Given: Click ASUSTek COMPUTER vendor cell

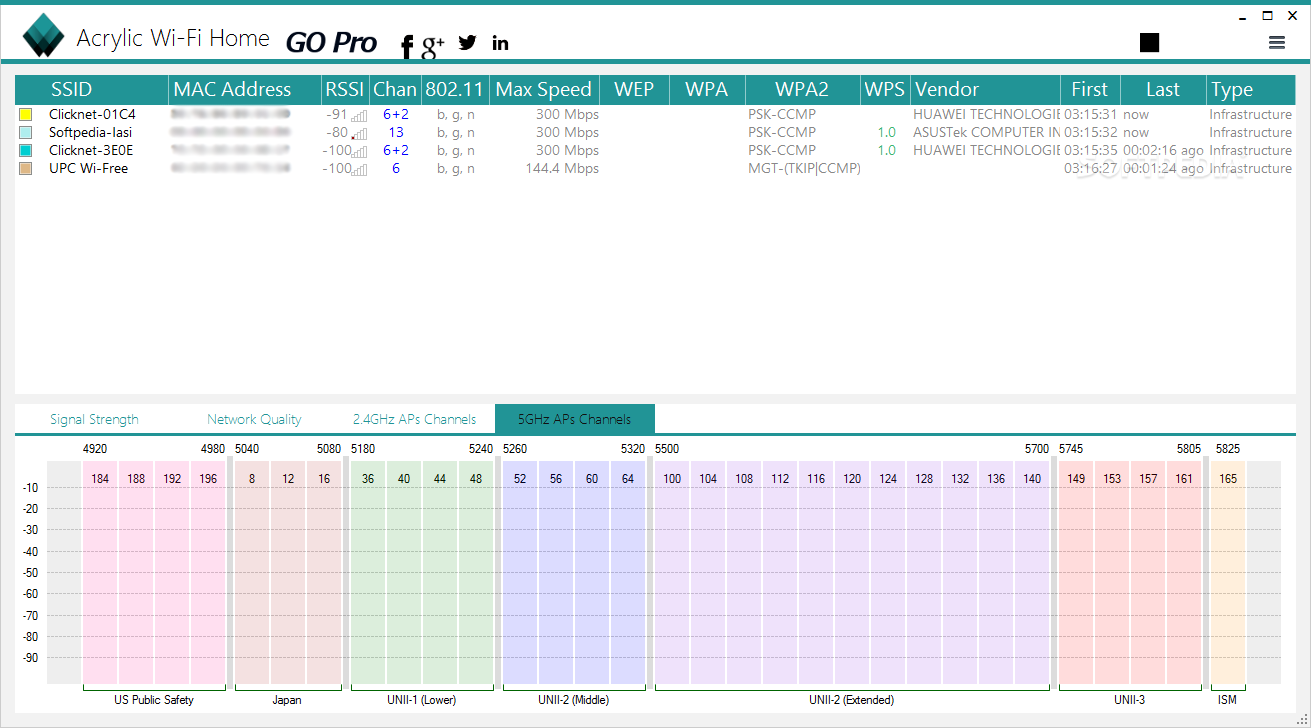Looking at the screenshot, I should click(986, 133).
